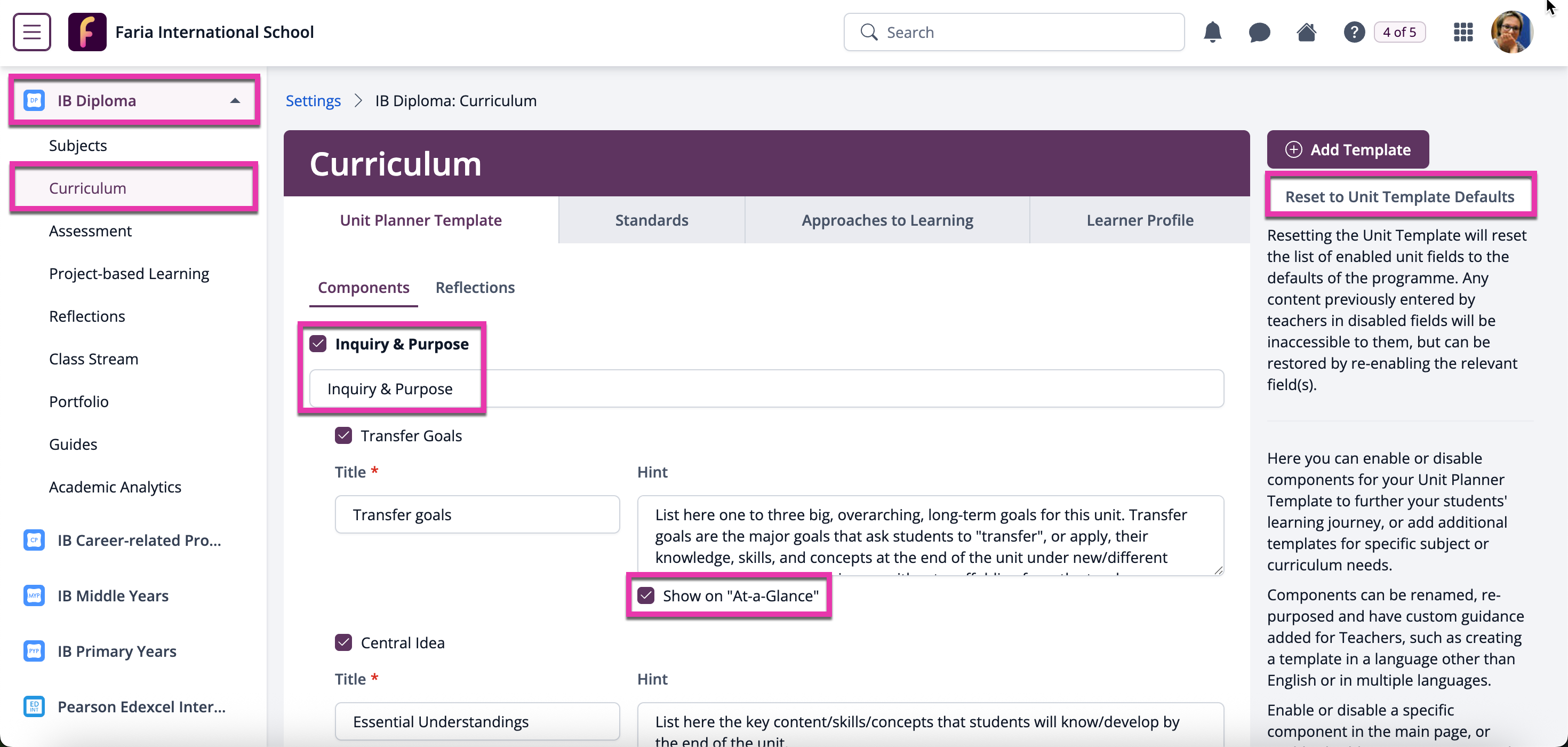Click the plus icon on Add Template
This screenshot has width=1568, height=747.
1293,150
